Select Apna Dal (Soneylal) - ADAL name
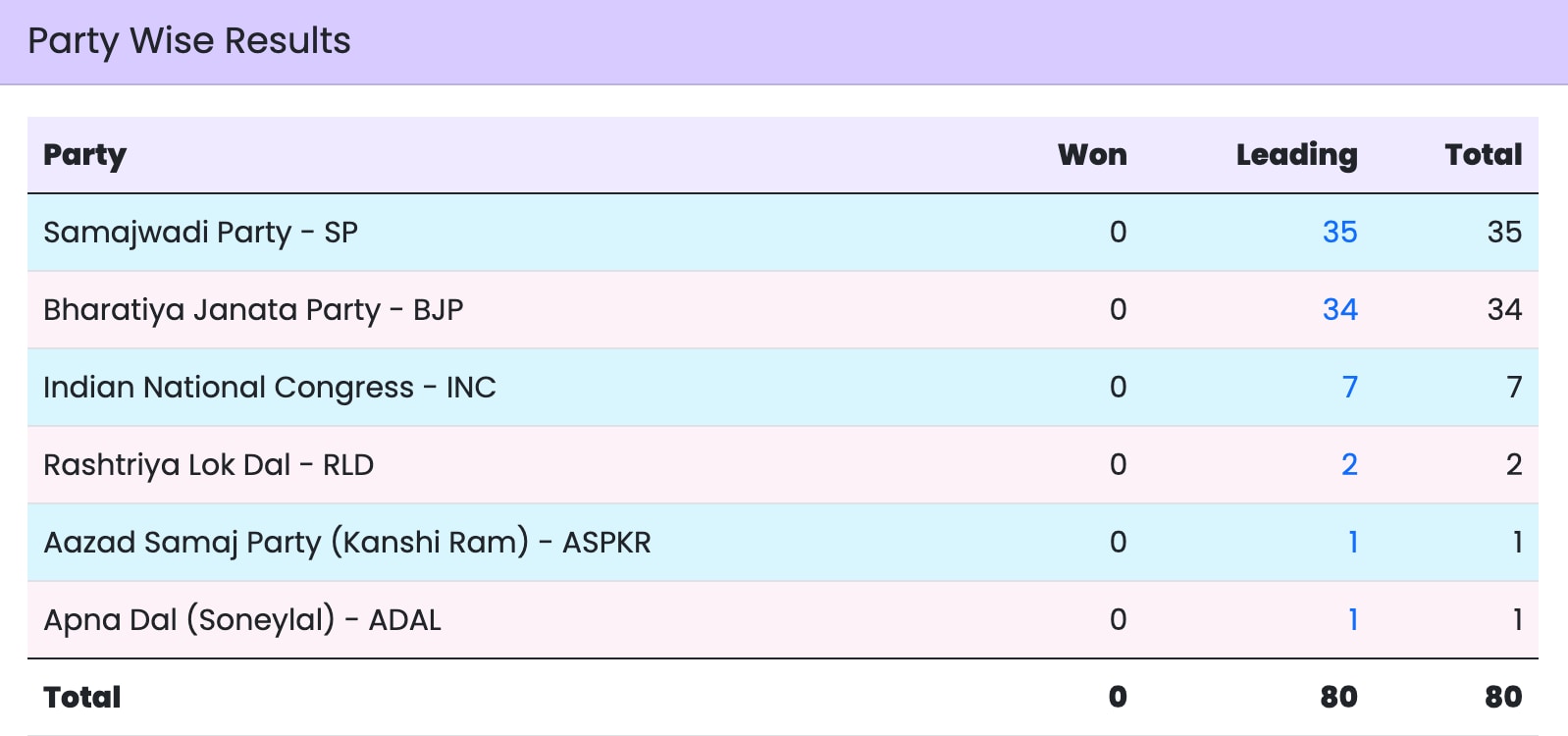 [242, 620]
